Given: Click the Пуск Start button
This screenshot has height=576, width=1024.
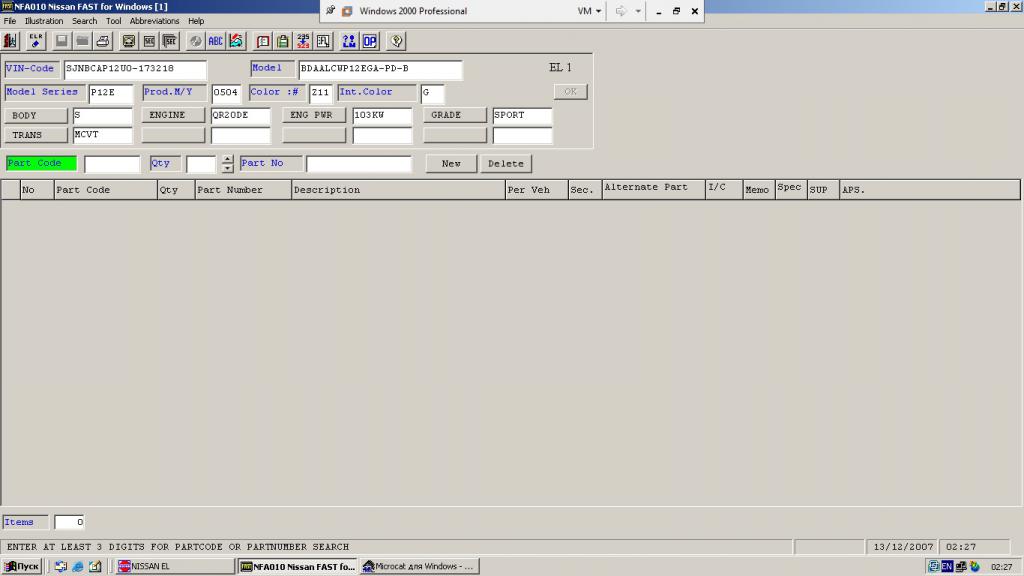Looking at the screenshot, I should [22, 566].
